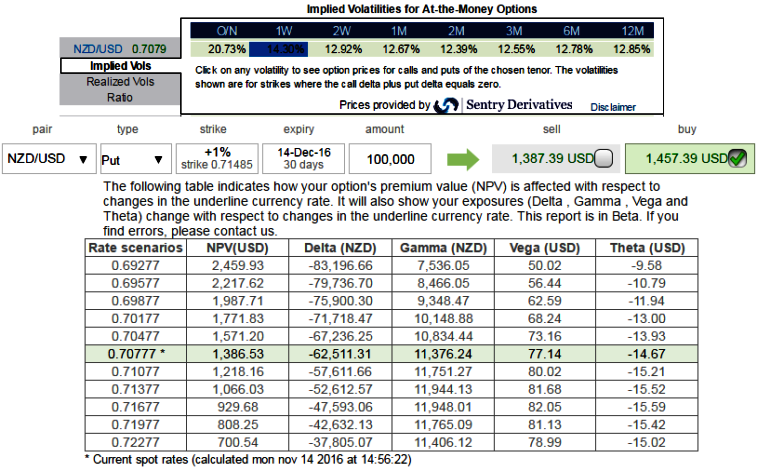
Task: Select the 2W volatility 12.92%
Action: (x=343, y=49)
